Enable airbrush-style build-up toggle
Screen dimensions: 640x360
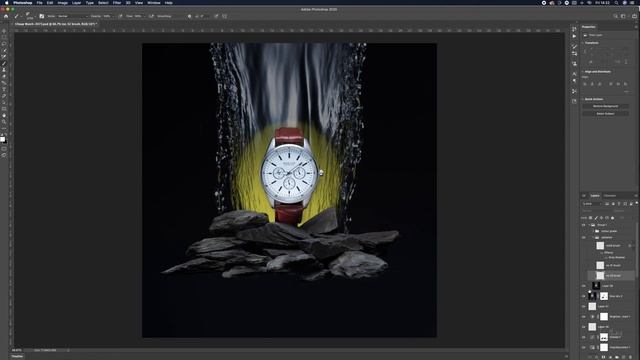pos(151,16)
